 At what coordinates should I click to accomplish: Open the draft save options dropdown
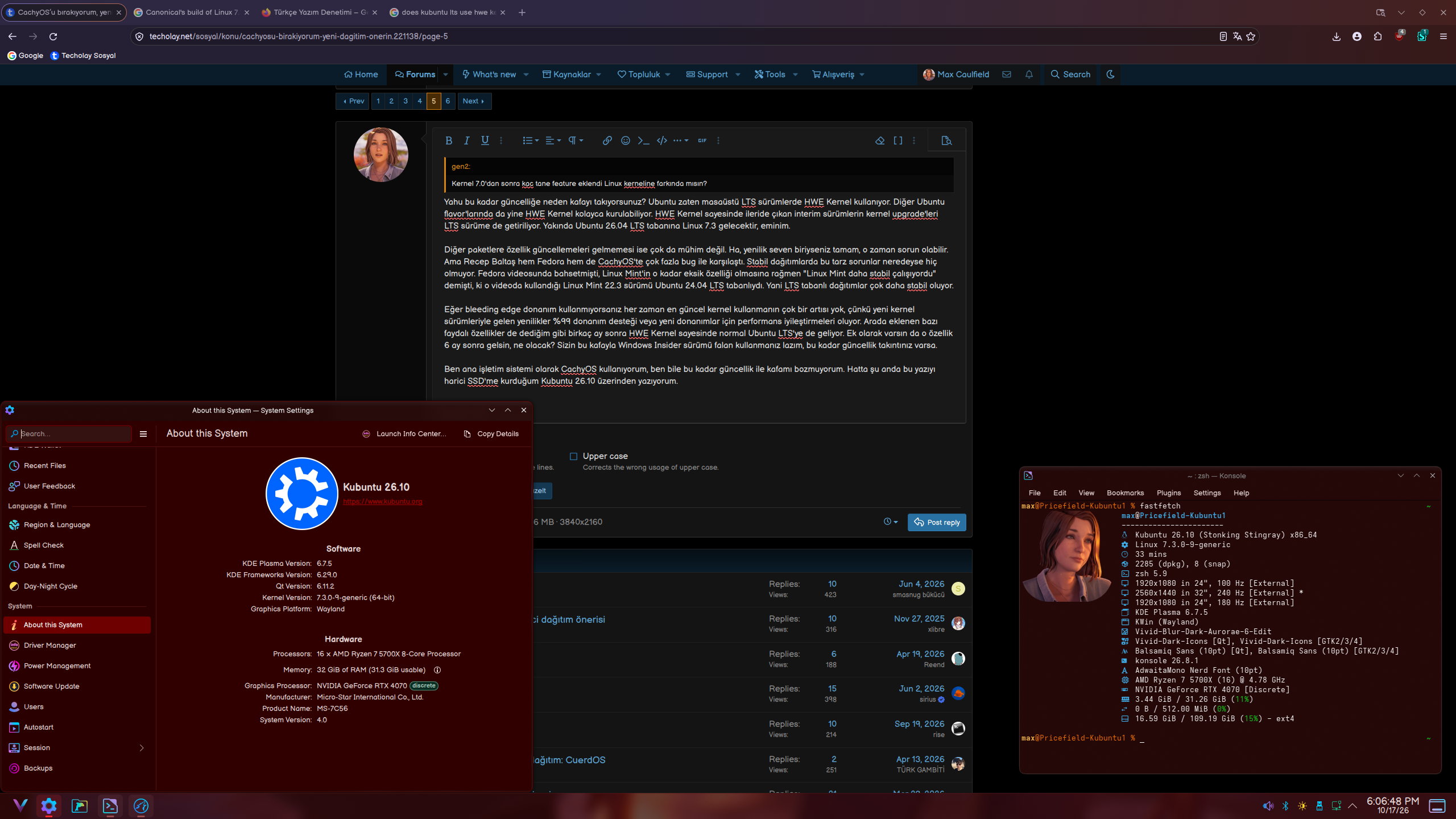pyautogui.click(x=891, y=522)
